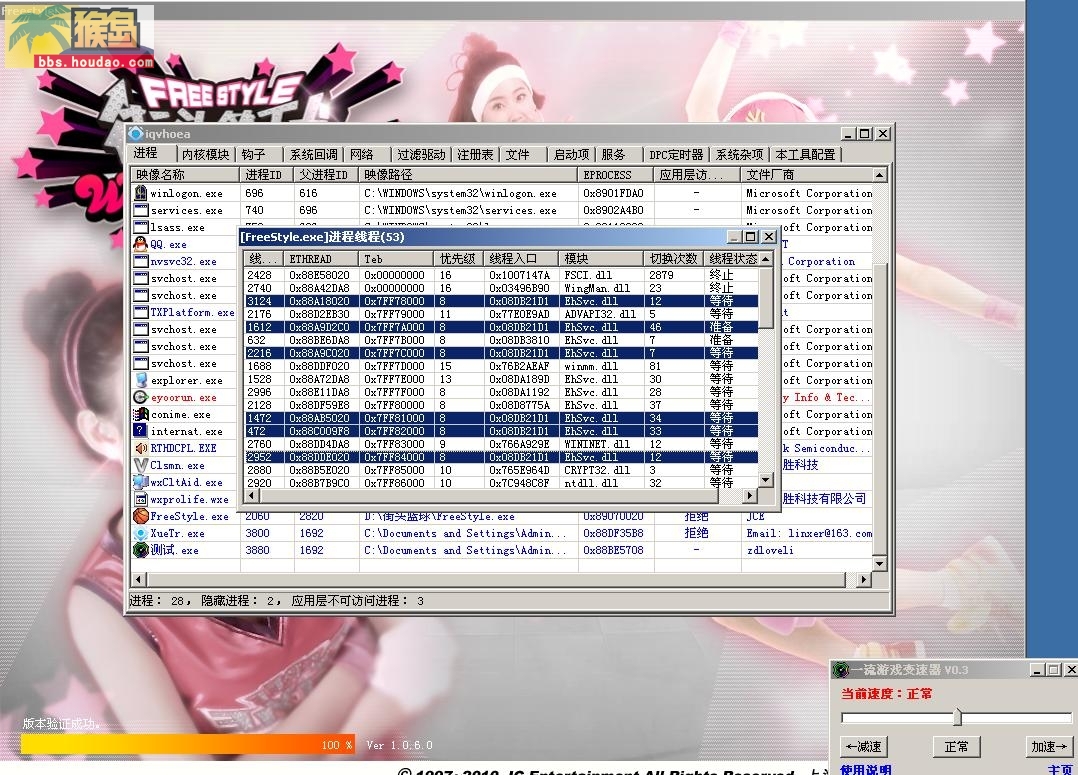Click the RTHDCPL.EXE speaker icon

pyautogui.click(x=140, y=448)
